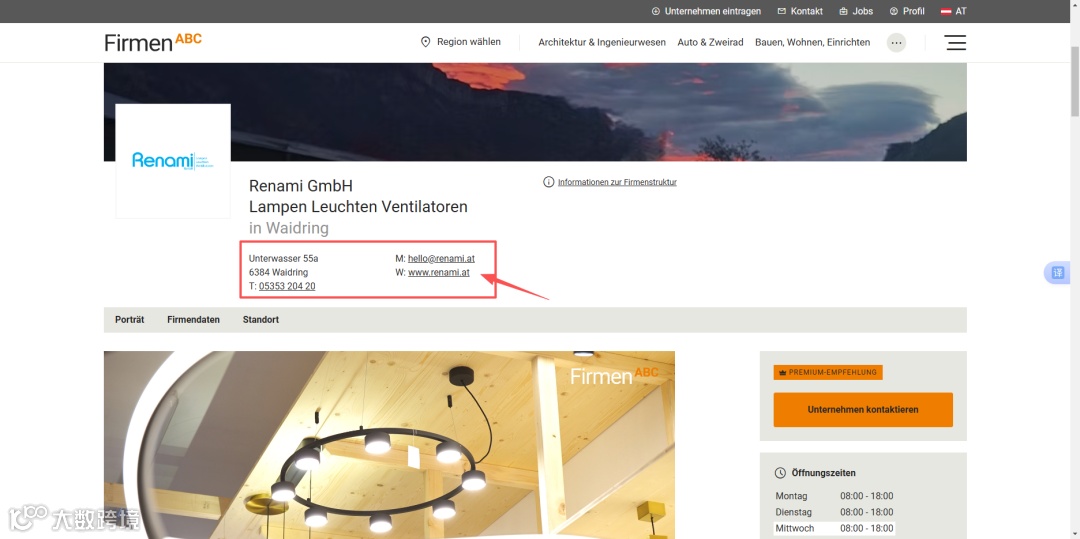Click phone number 05353 204 20

(x=287, y=286)
